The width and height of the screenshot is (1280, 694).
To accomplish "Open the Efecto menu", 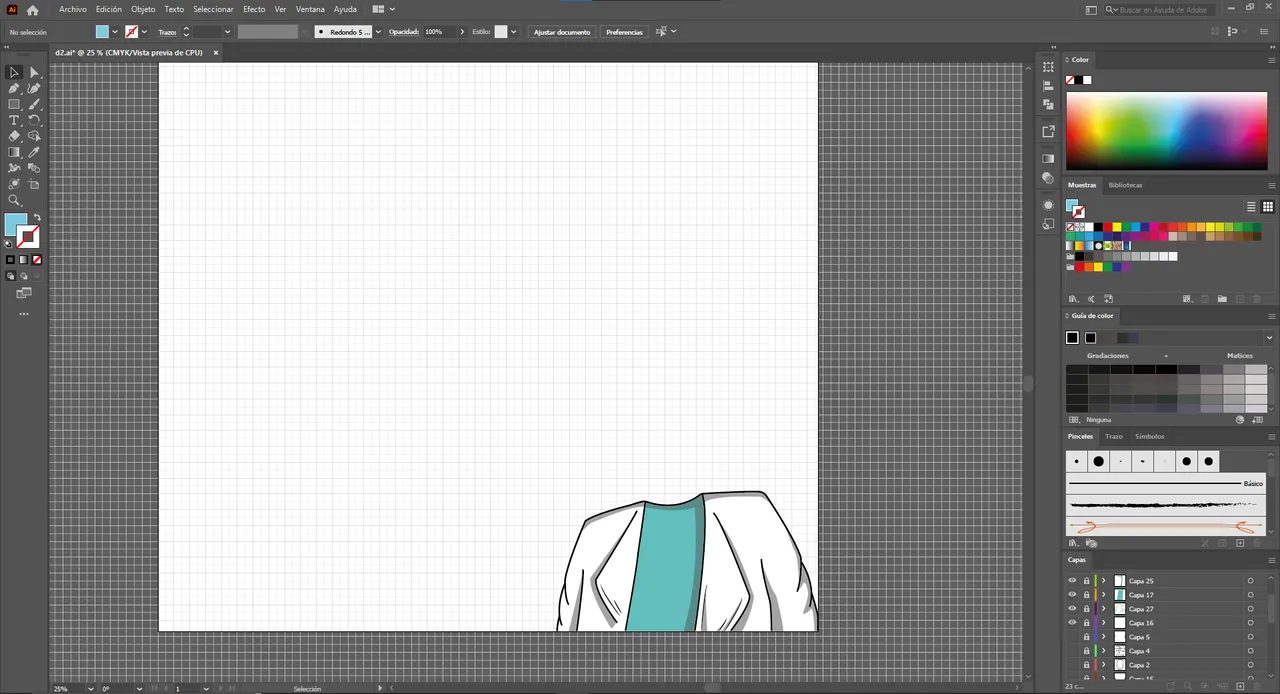I will point(254,9).
